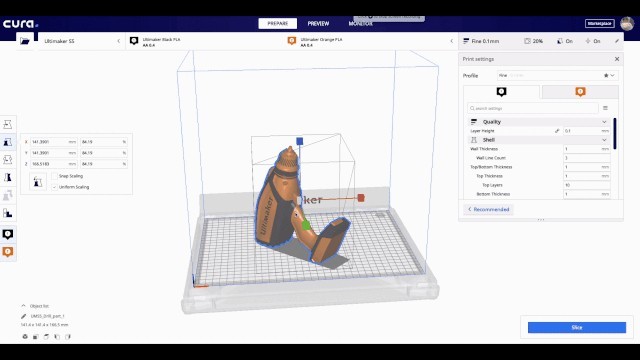Click the settings visibility hamburger menu icon

click(605, 108)
